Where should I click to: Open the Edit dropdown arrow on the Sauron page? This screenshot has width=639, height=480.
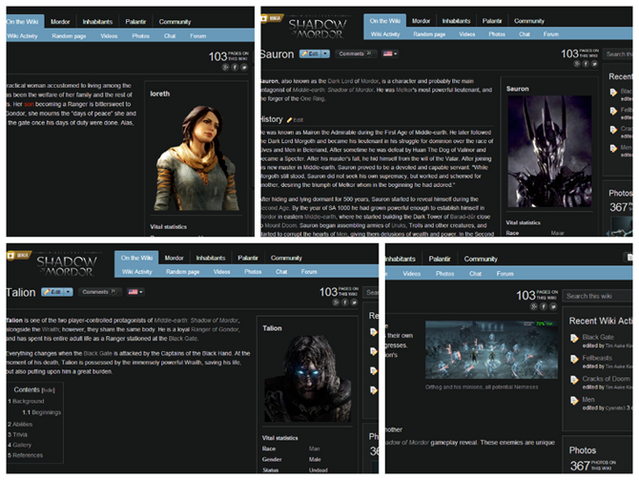click(x=325, y=53)
